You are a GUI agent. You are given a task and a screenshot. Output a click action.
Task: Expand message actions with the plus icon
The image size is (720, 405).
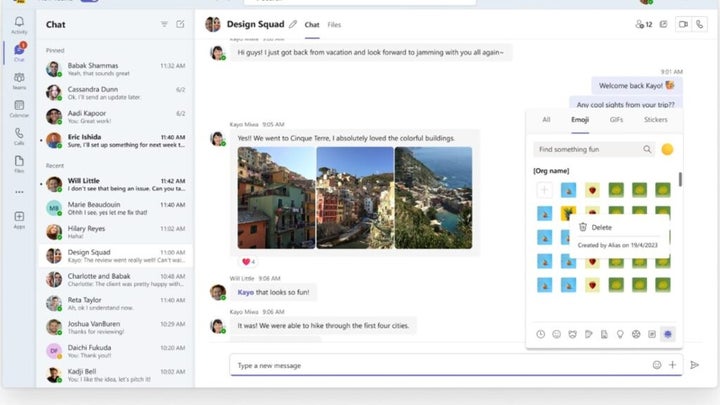[673, 365]
